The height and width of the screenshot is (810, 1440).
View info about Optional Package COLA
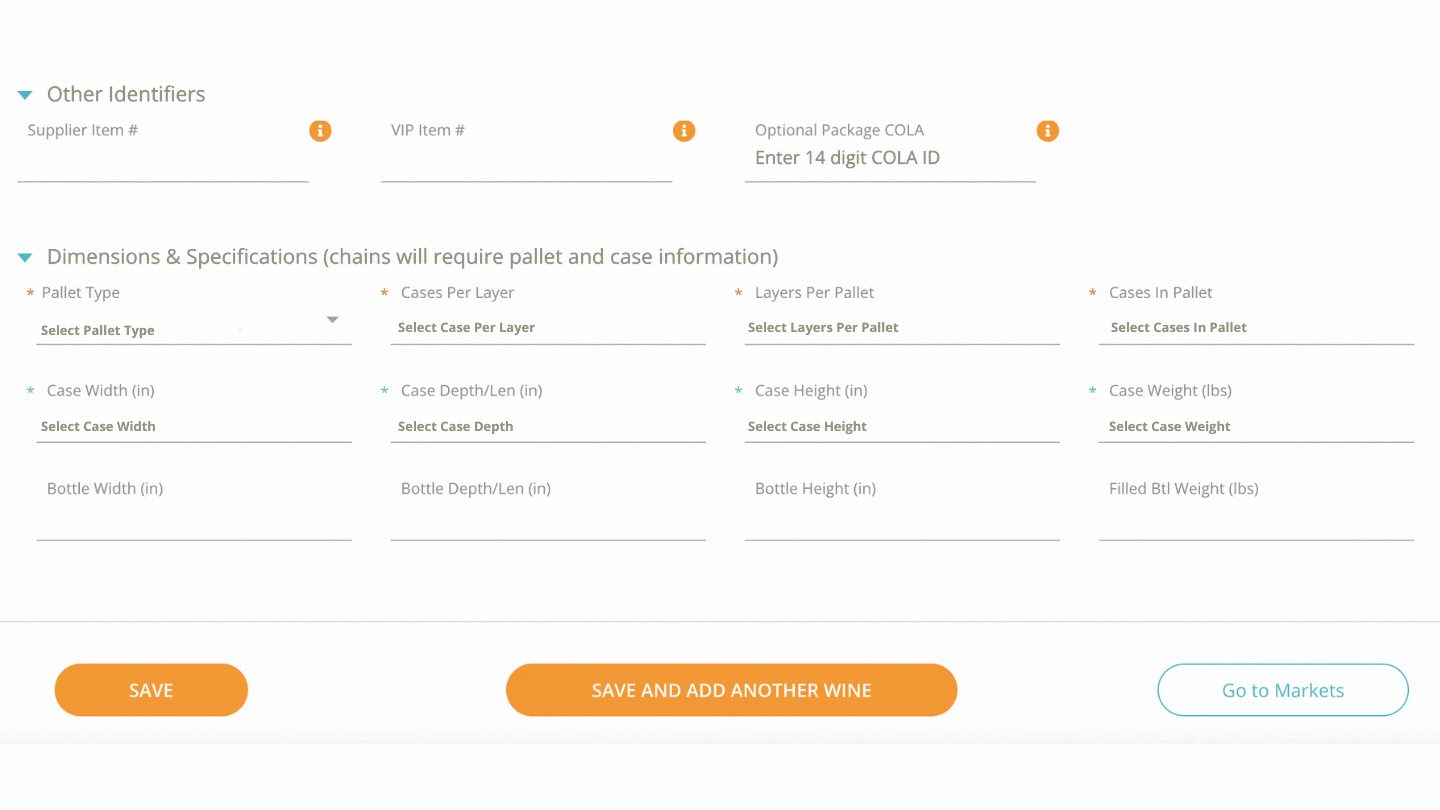click(x=1047, y=130)
